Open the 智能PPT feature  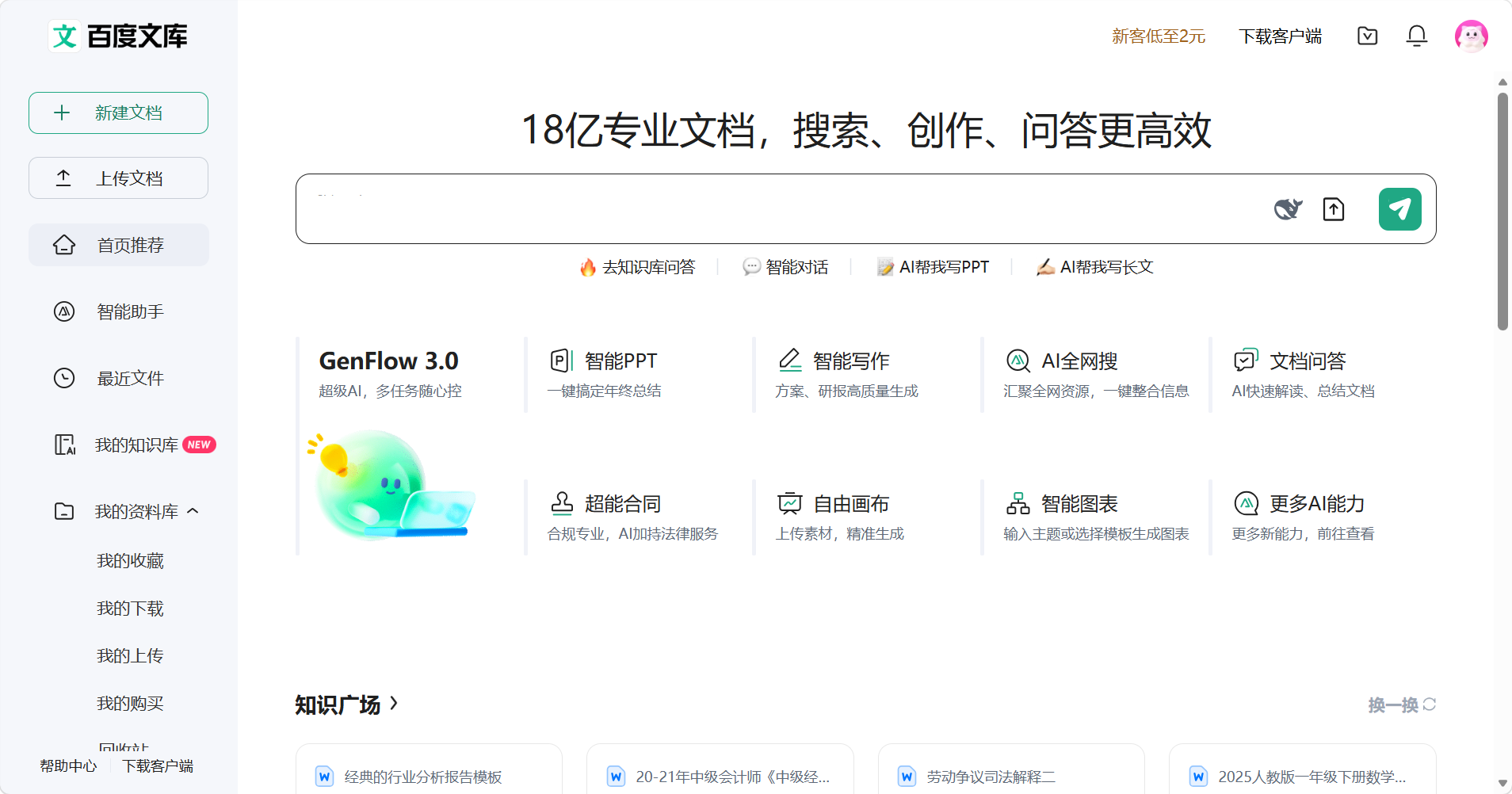click(x=620, y=359)
